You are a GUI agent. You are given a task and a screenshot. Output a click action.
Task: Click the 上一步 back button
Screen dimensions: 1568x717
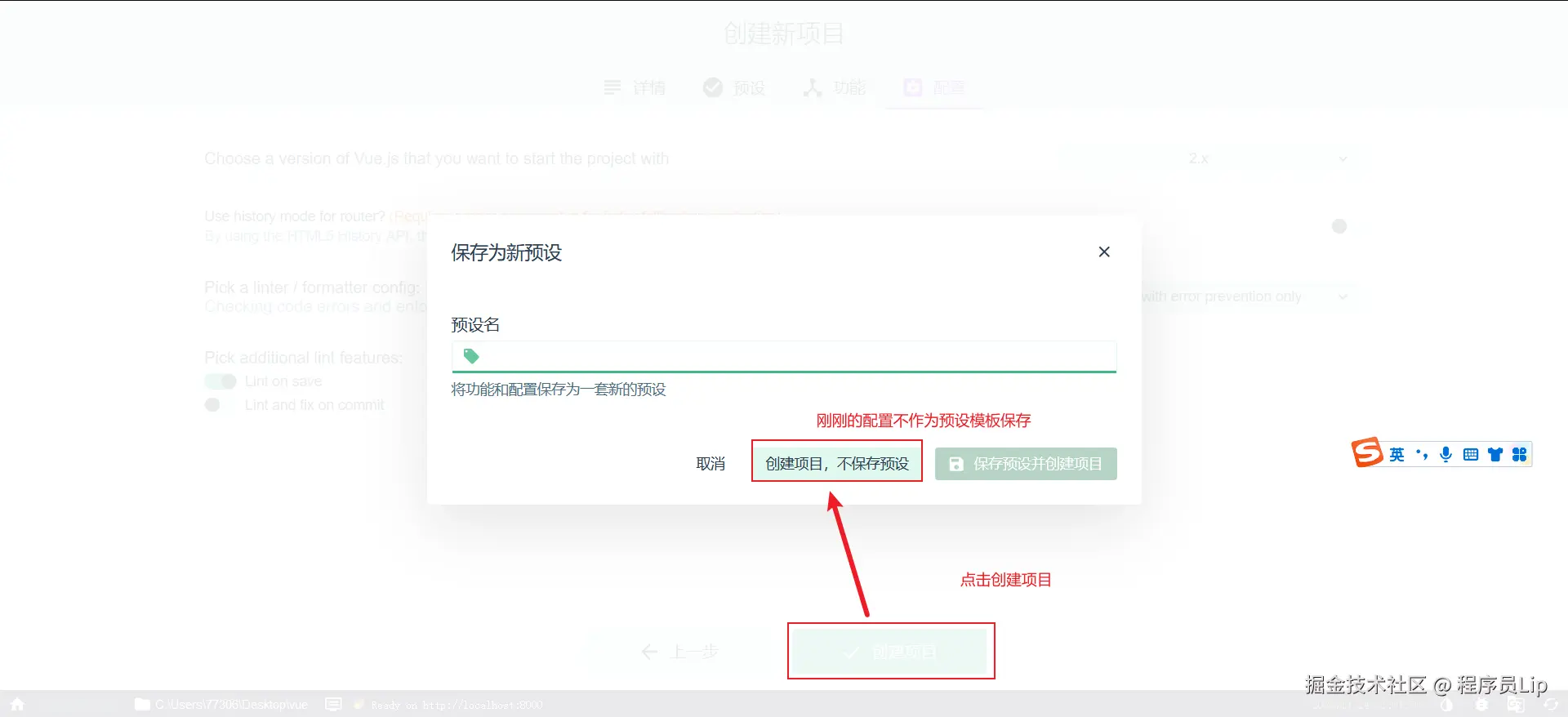click(x=679, y=652)
